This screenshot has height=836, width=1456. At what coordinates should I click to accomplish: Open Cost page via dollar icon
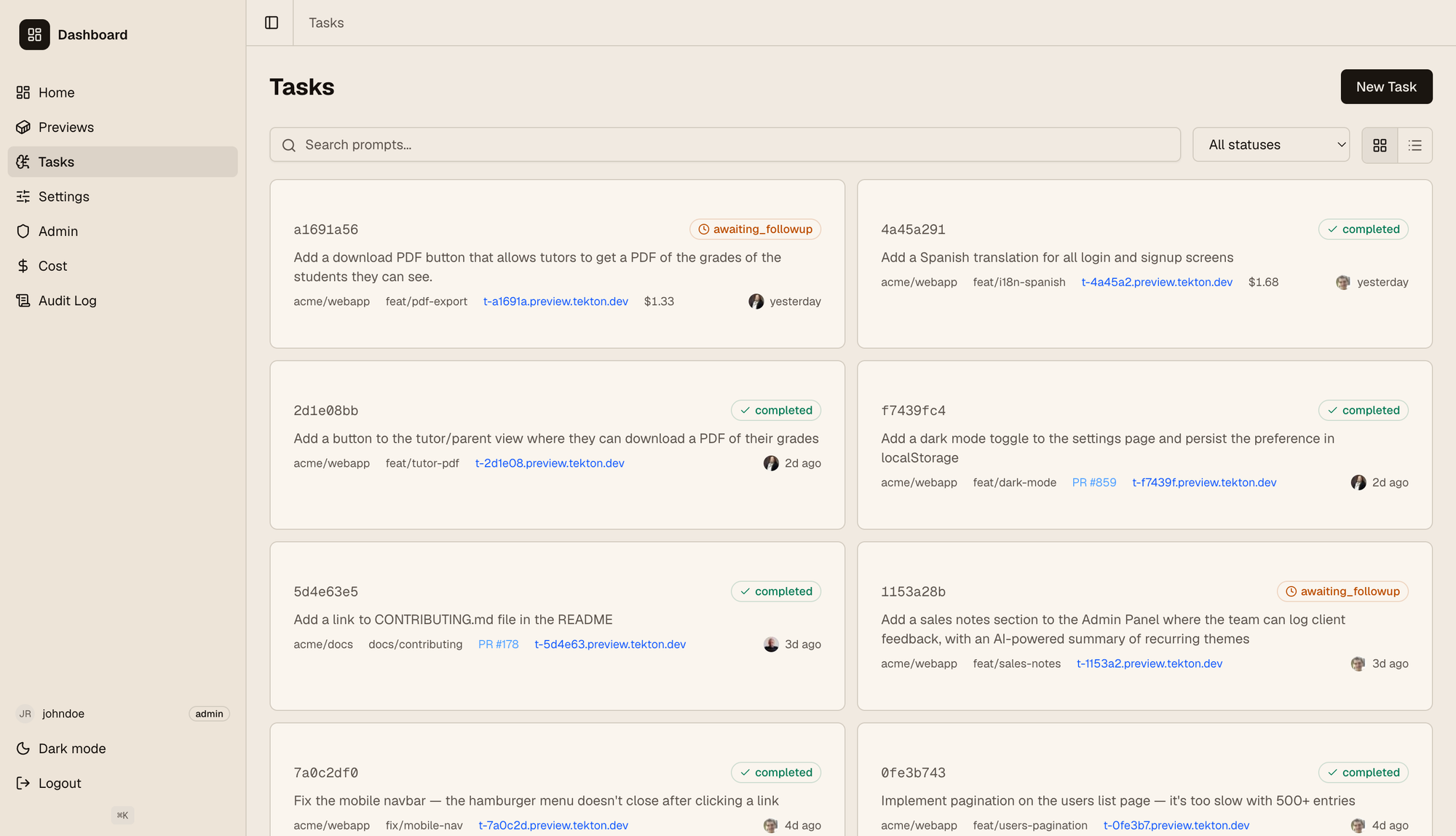(x=23, y=267)
